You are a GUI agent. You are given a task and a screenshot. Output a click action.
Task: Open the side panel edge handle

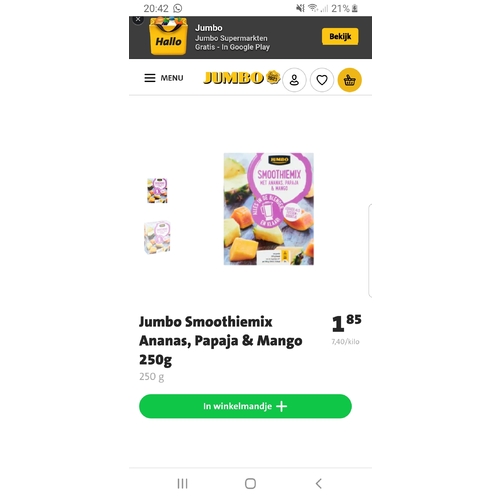(370, 250)
